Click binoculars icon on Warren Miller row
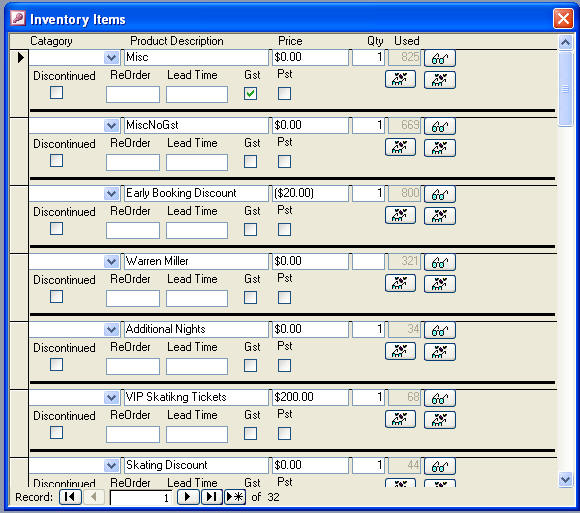Image resolution: width=580 pixels, height=513 pixels. 439,262
